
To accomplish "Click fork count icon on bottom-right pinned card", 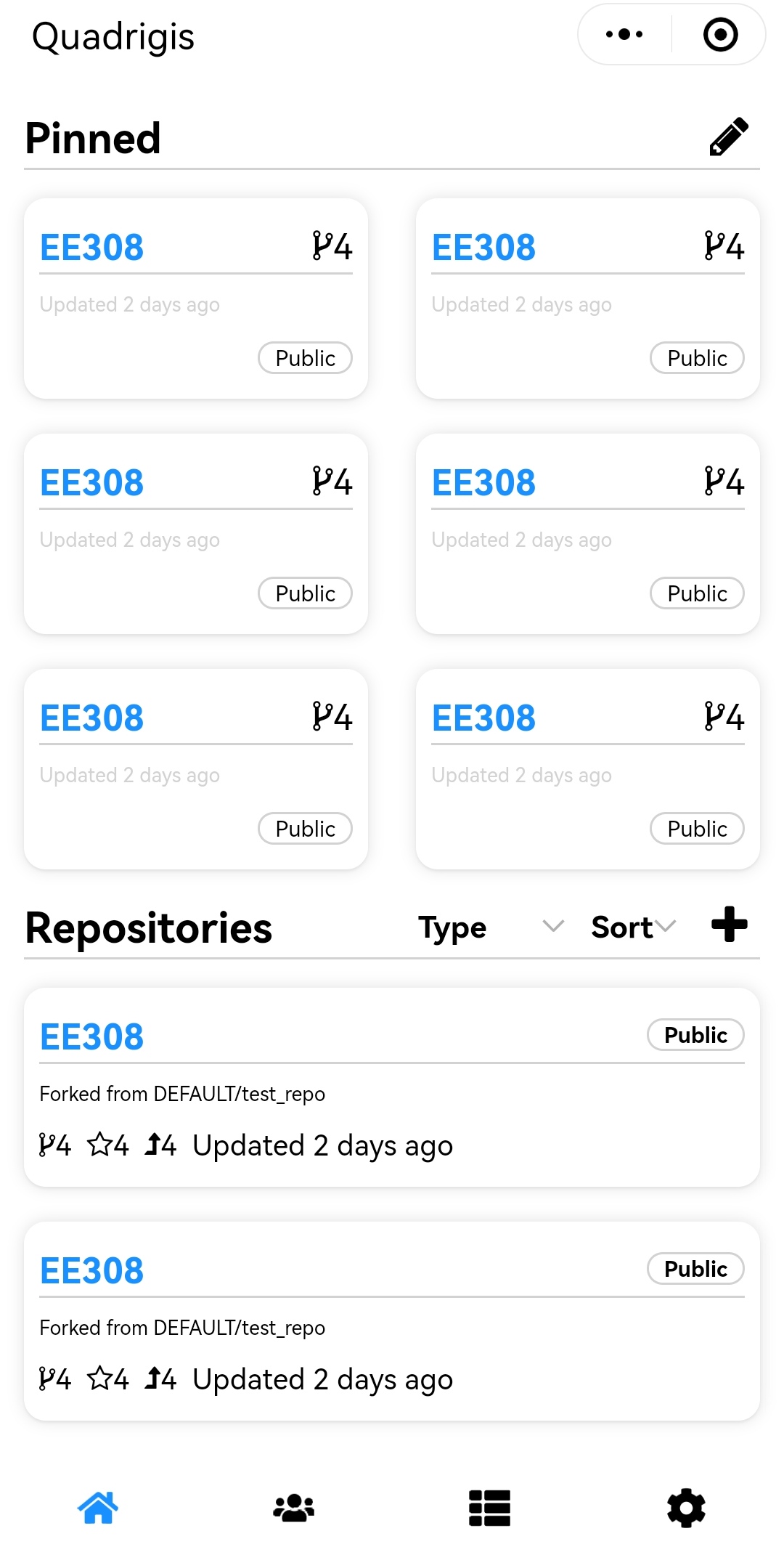I will [x=713, y=716].
